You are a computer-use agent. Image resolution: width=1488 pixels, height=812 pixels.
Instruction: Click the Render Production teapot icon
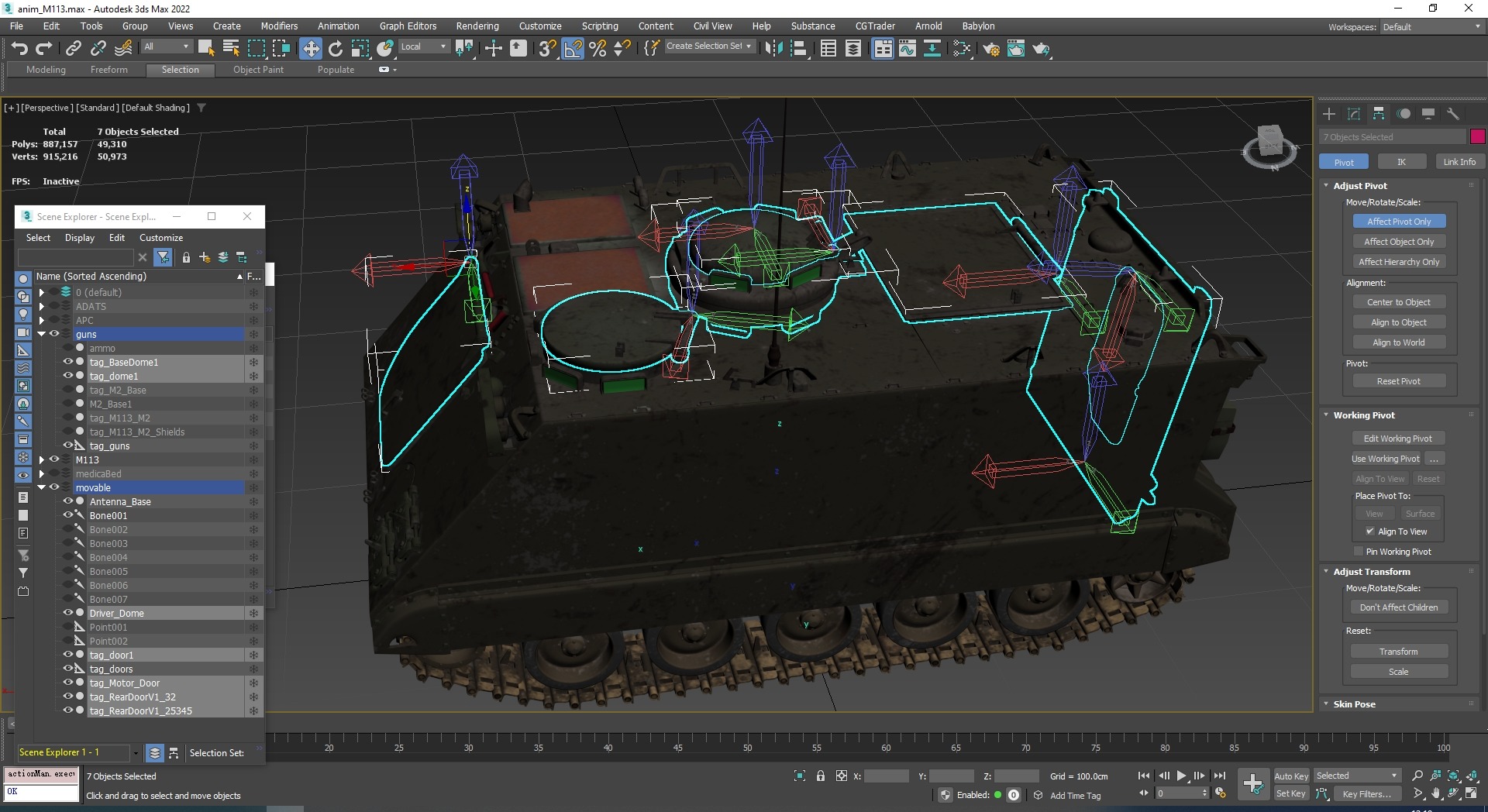click(1041, 49)
